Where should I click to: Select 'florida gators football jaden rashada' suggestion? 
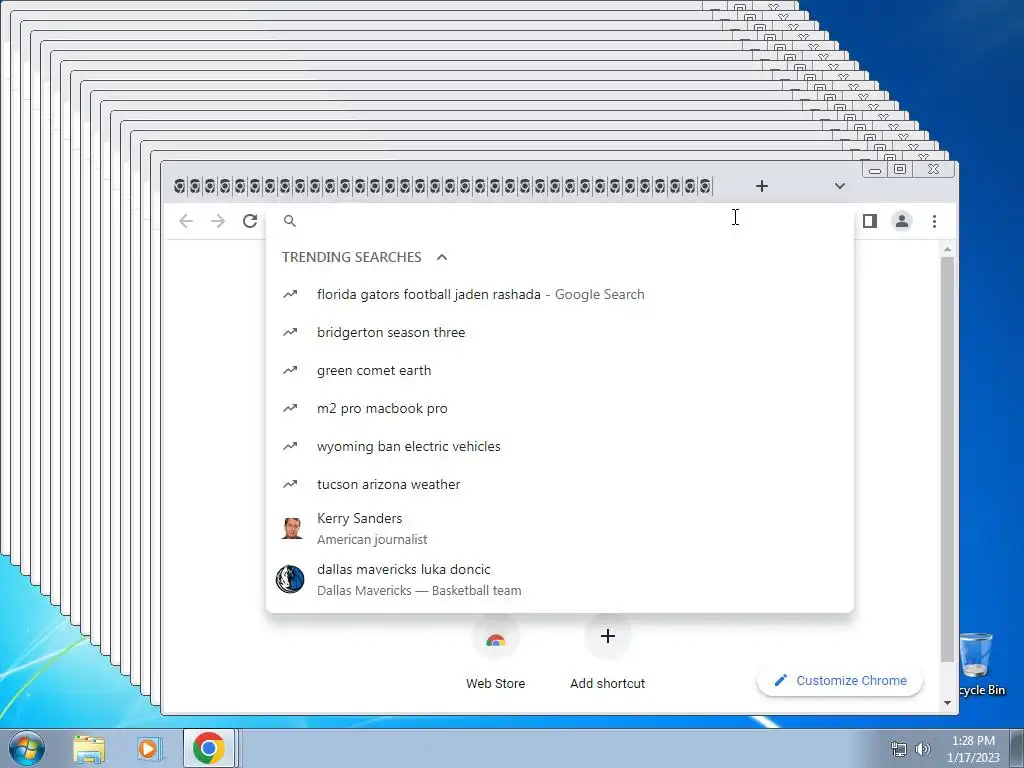click(x=560, y=295)
